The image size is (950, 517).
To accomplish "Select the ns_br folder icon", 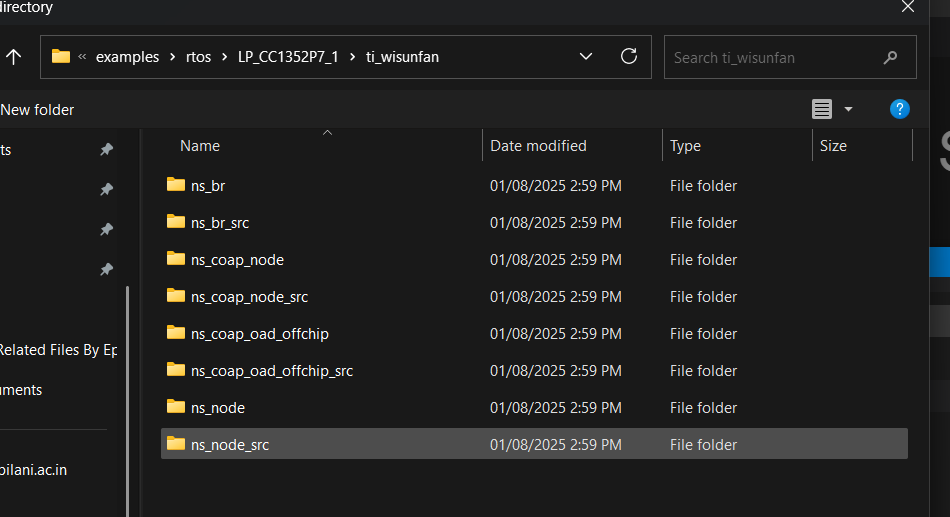I will (x=176, y=184).
